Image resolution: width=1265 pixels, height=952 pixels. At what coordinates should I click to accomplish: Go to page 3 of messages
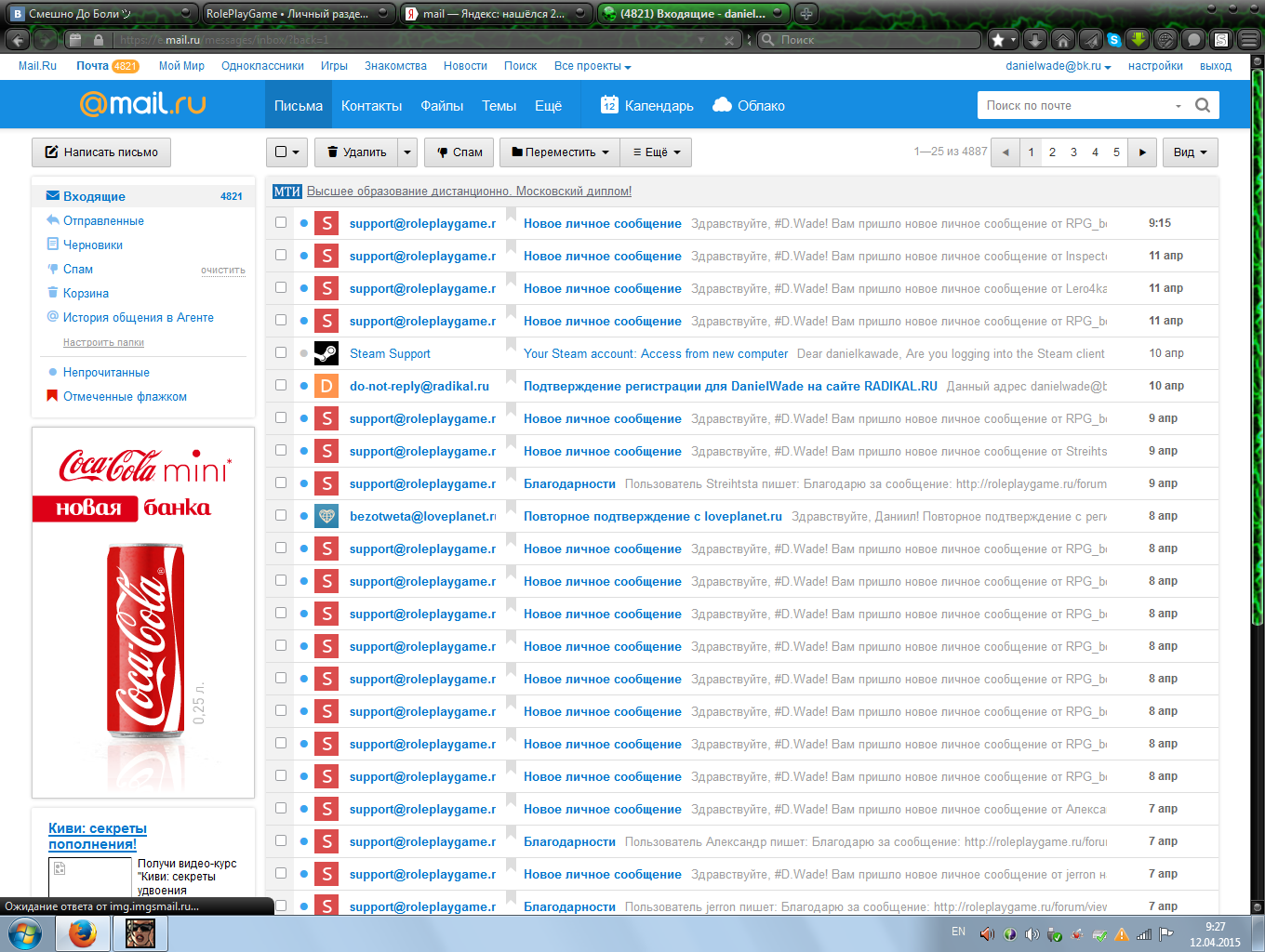(1073, 152)
